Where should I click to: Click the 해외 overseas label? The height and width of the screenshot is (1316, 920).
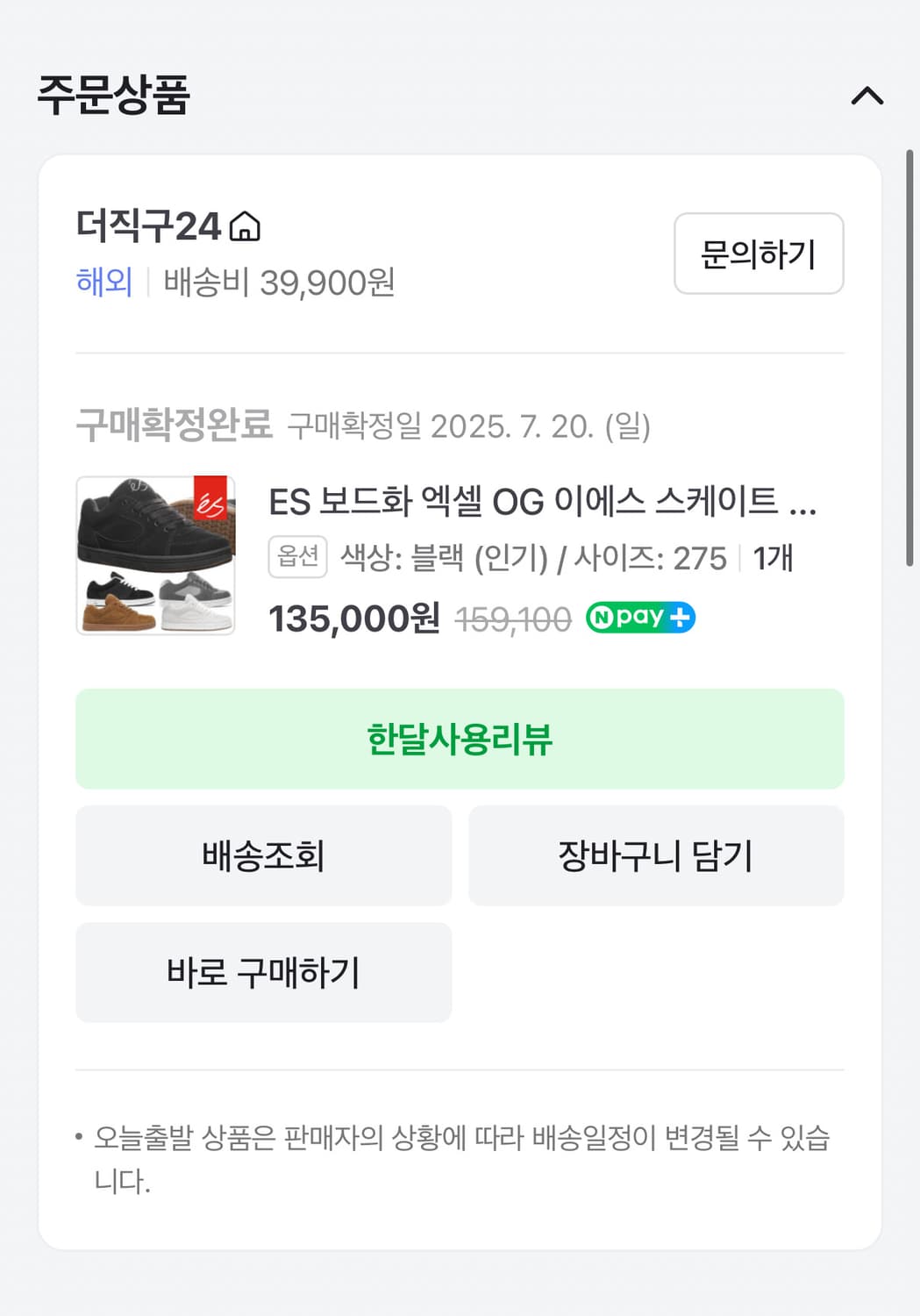coord(103,283)
